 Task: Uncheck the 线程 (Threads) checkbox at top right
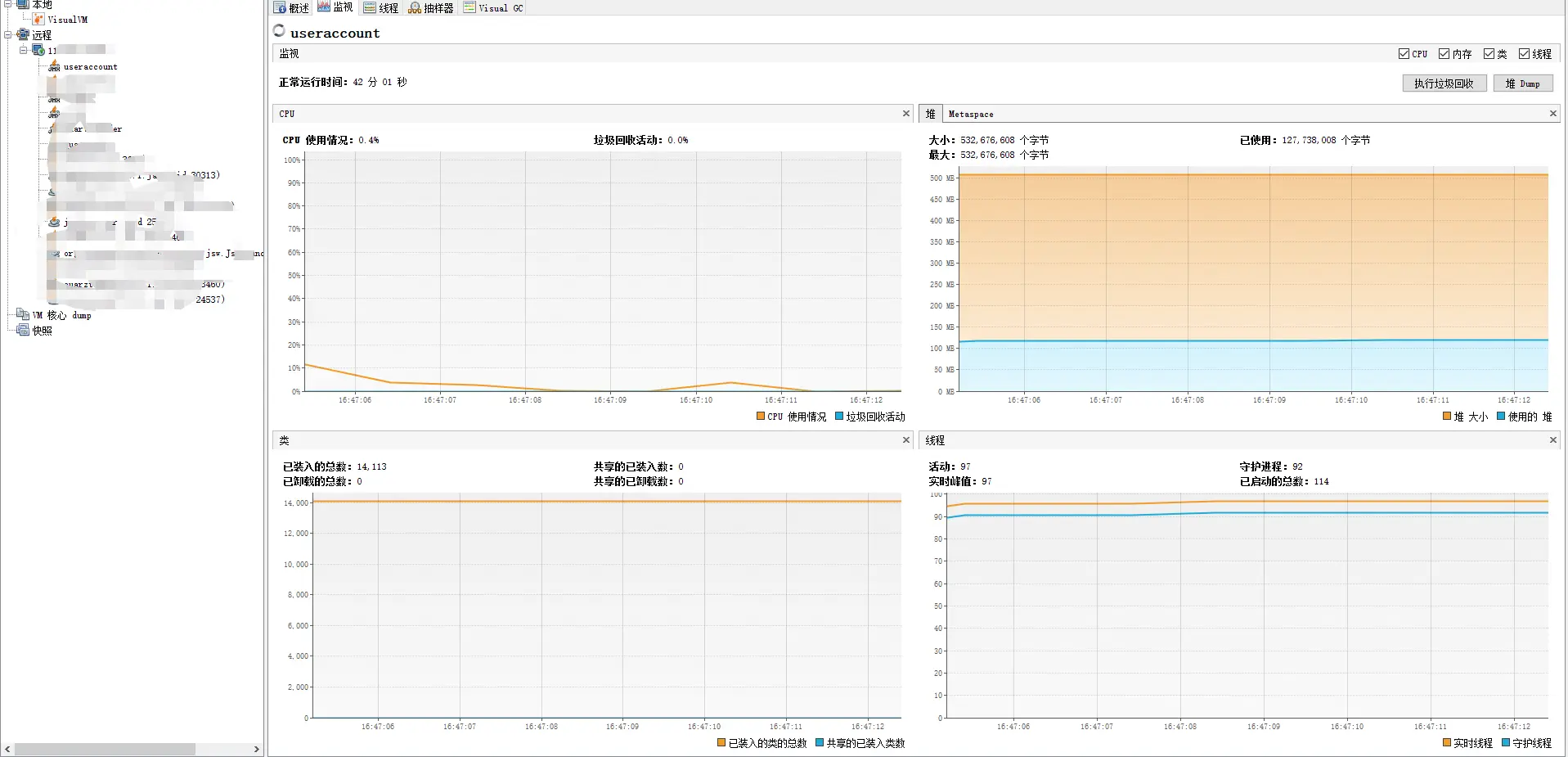(1524, 53)
